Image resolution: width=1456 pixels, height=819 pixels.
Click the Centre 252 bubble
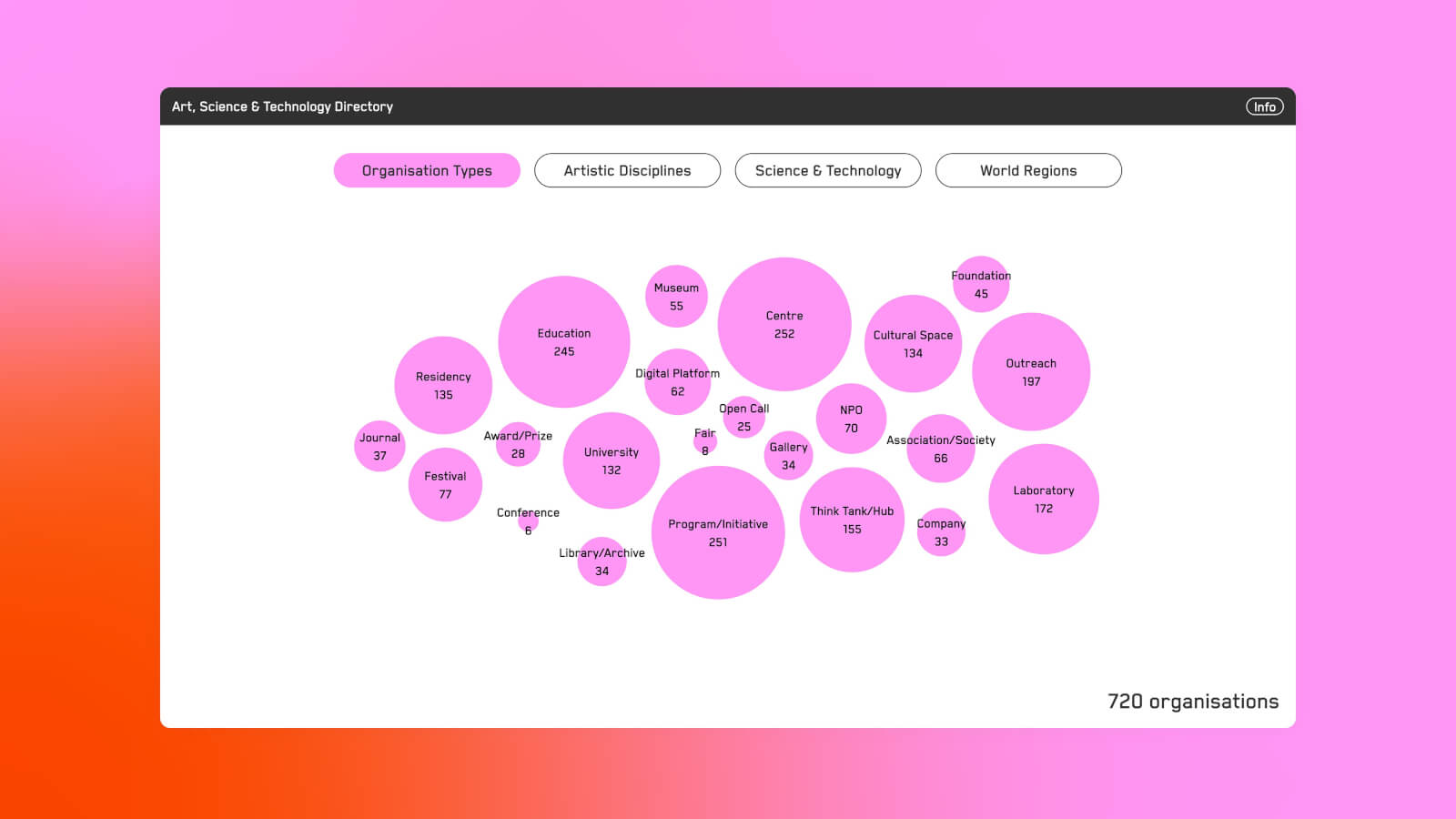click(x=784, y=324)
